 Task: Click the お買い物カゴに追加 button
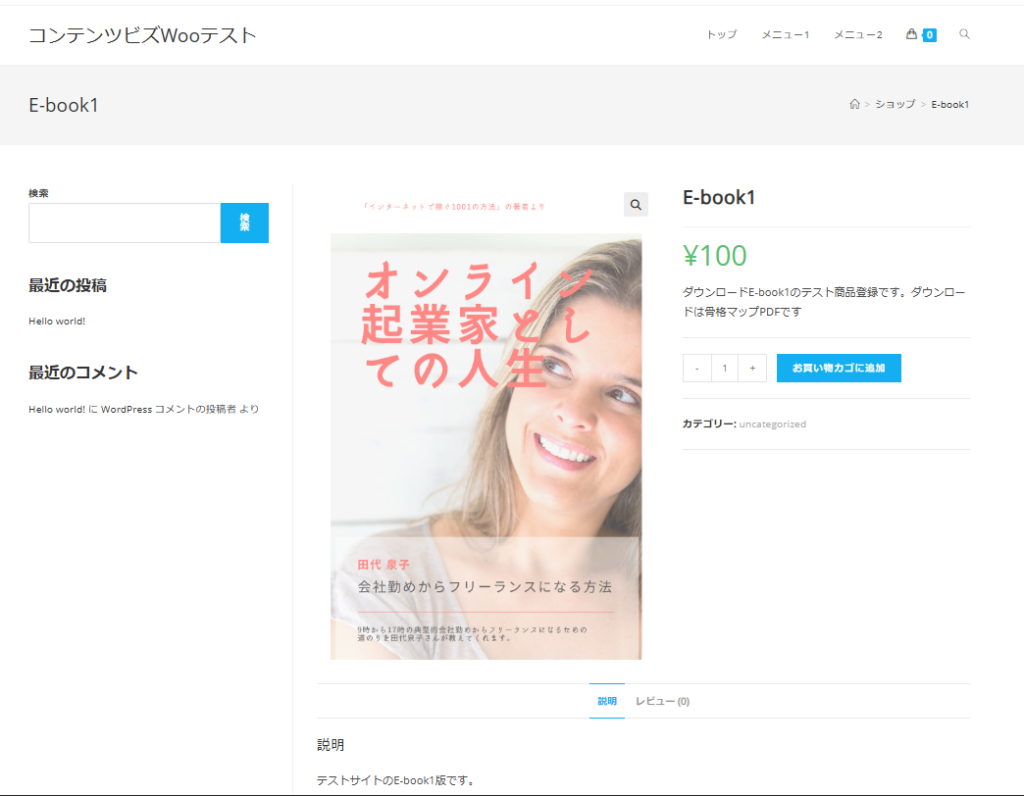point(838,367)
